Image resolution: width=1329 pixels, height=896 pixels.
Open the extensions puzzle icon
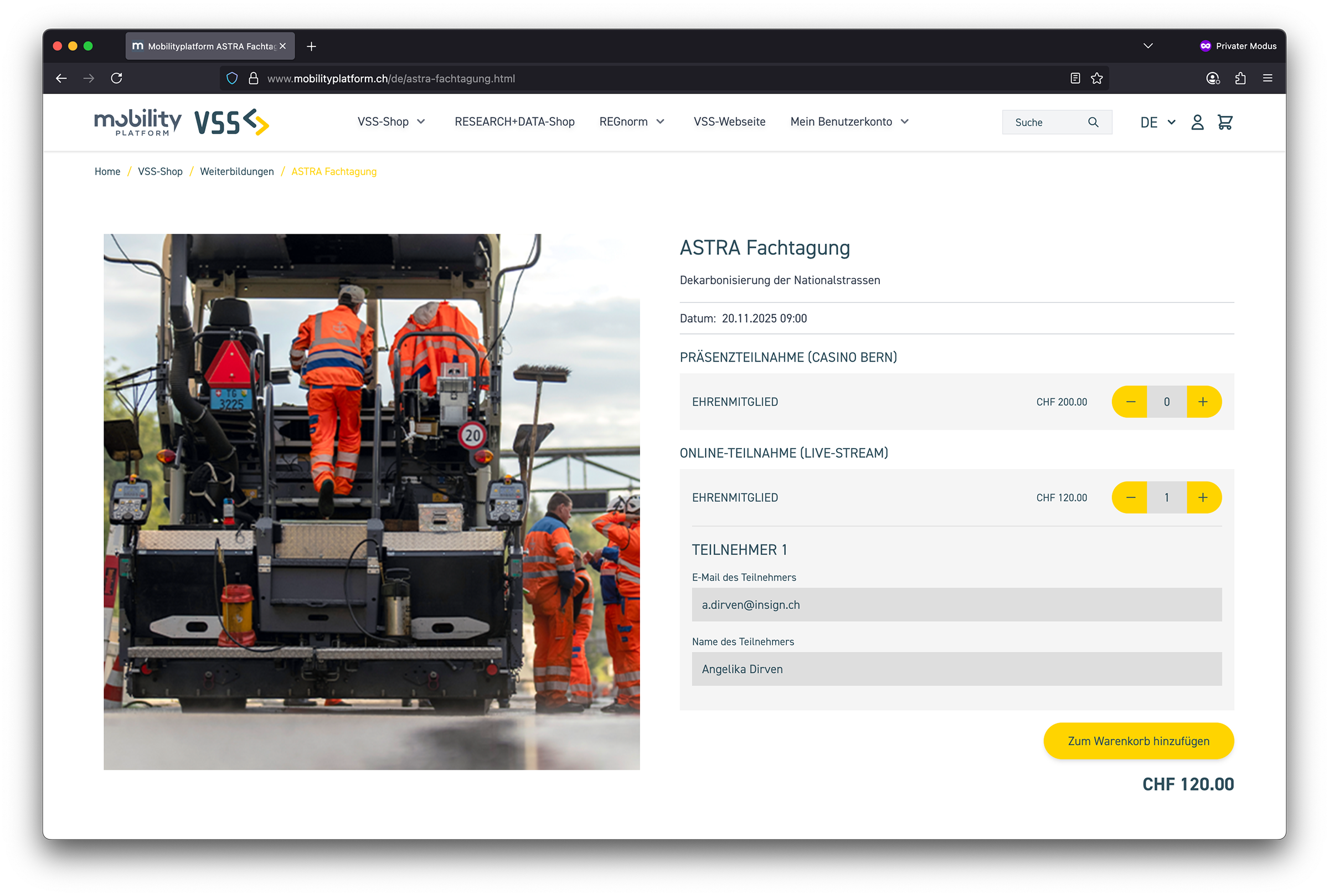(1240, 78)
